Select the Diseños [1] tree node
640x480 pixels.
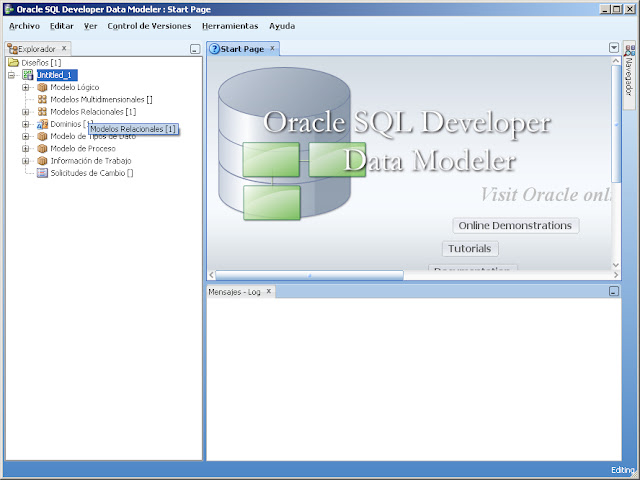click(41, 63)
